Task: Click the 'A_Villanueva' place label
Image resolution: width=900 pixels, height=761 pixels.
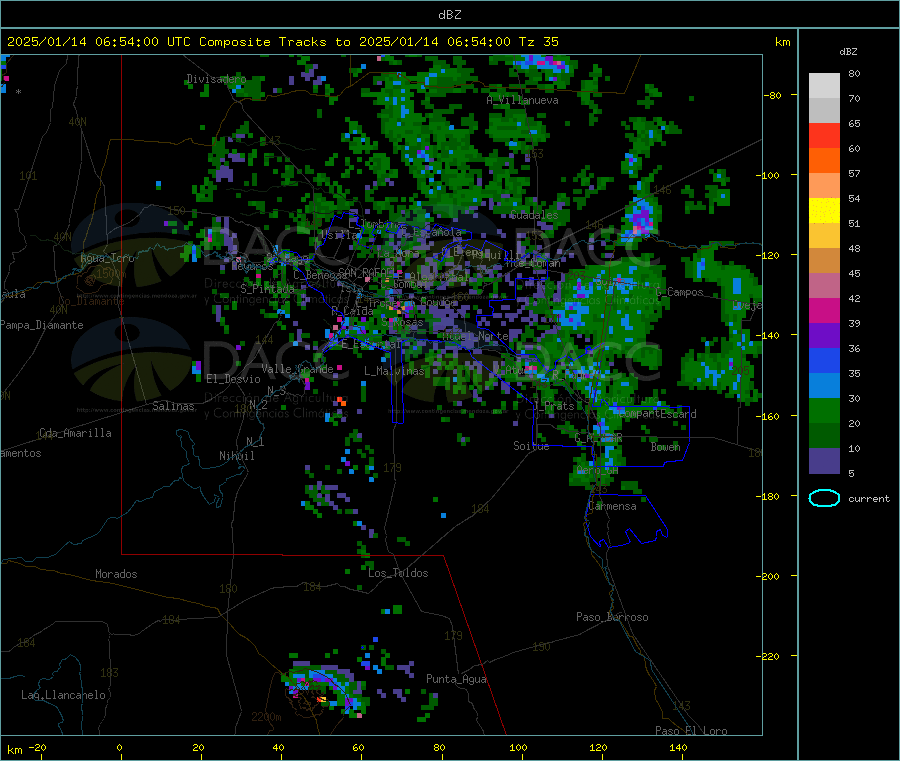Action: (x=522, y=100)
